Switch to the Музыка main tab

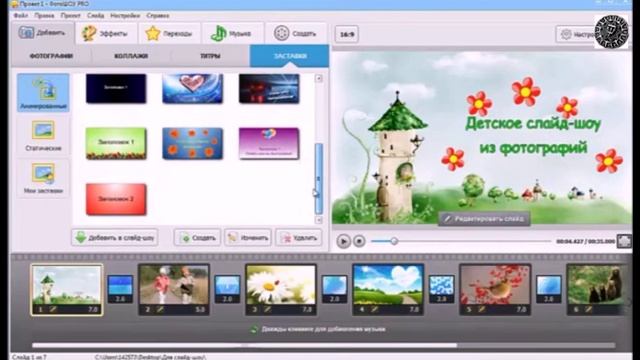[x=232, y=33]
